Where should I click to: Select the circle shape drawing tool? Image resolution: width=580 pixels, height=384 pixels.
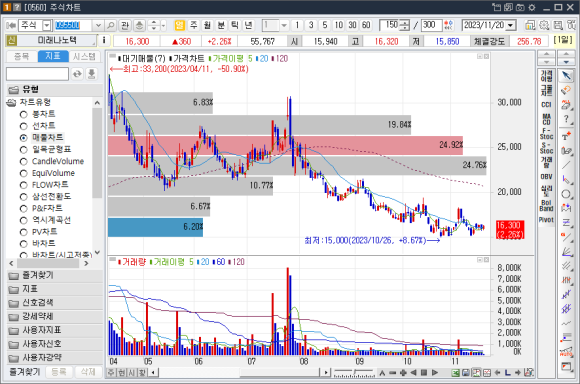pyautogui.click(x=566, y=194)
